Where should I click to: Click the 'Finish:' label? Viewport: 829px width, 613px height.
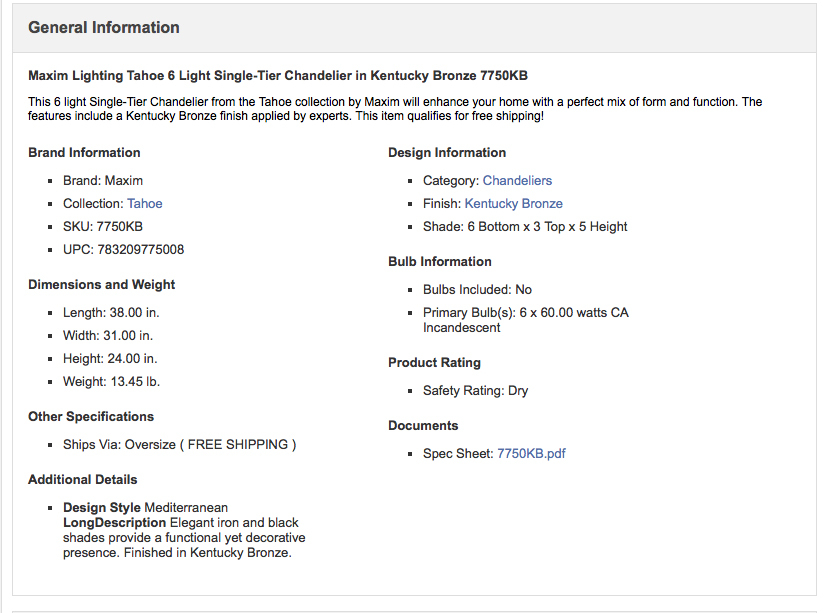pos(442,204)
